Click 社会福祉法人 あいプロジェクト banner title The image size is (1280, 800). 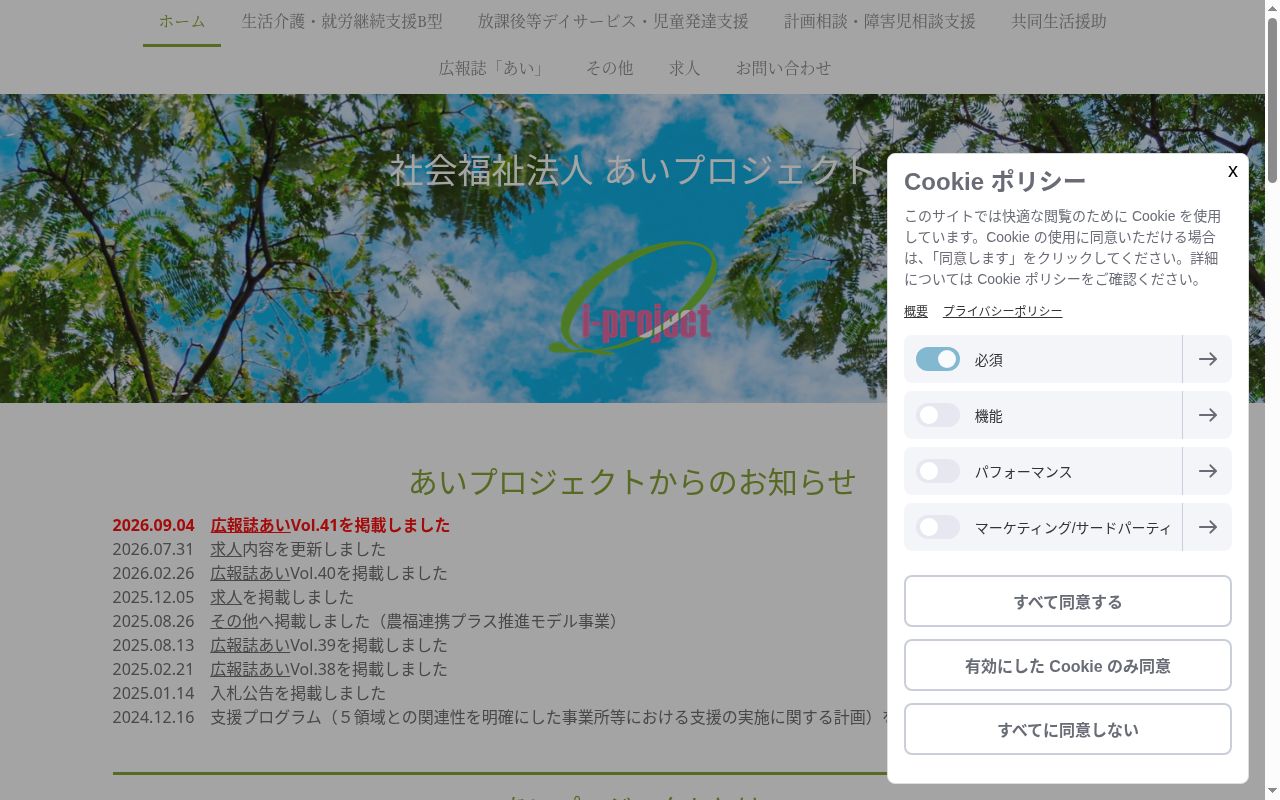tap(633, 170)
